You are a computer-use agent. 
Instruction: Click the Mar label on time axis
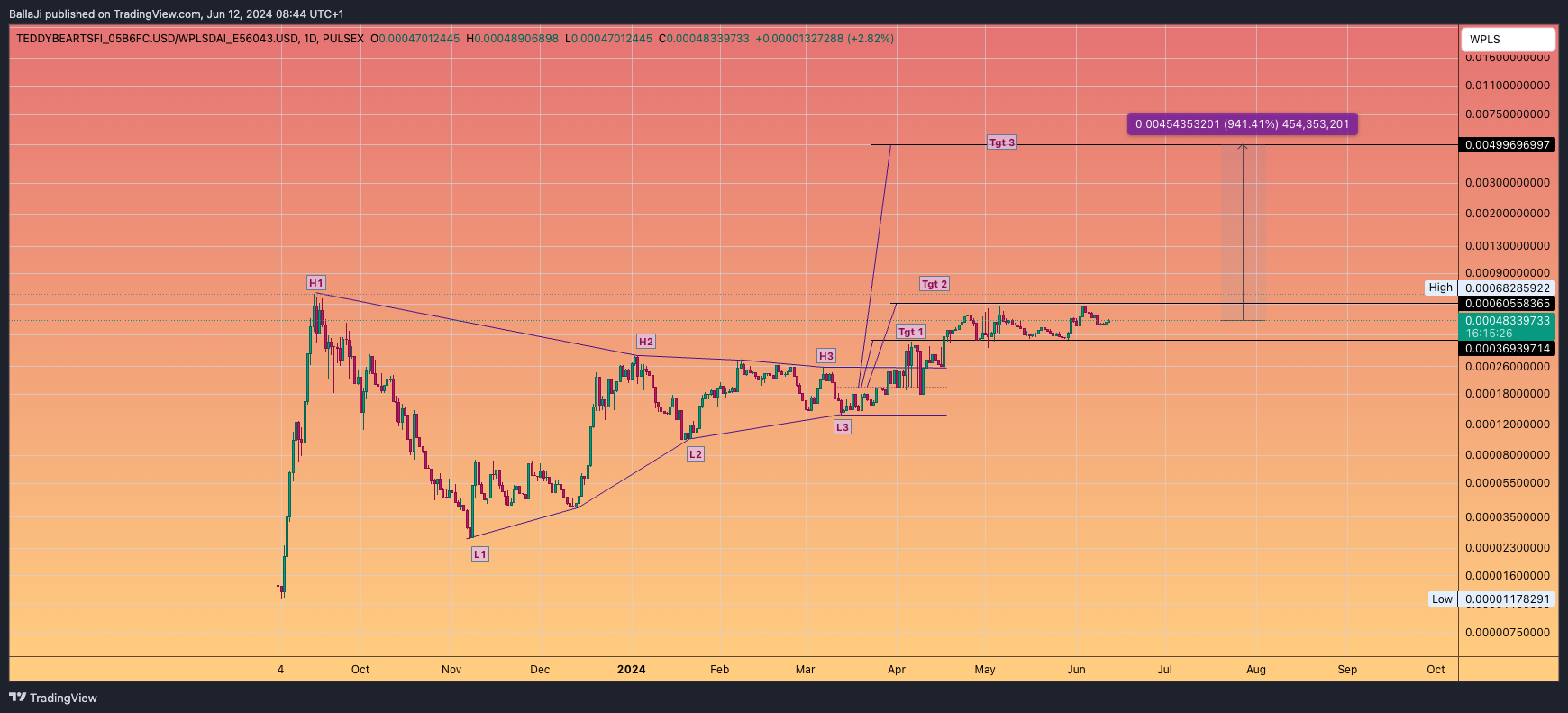[805, 670]
